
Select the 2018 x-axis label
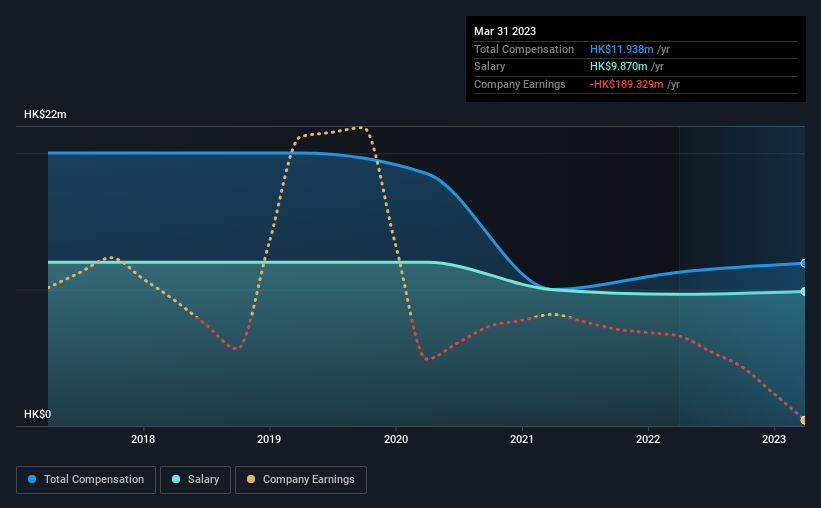click(143, 439)
